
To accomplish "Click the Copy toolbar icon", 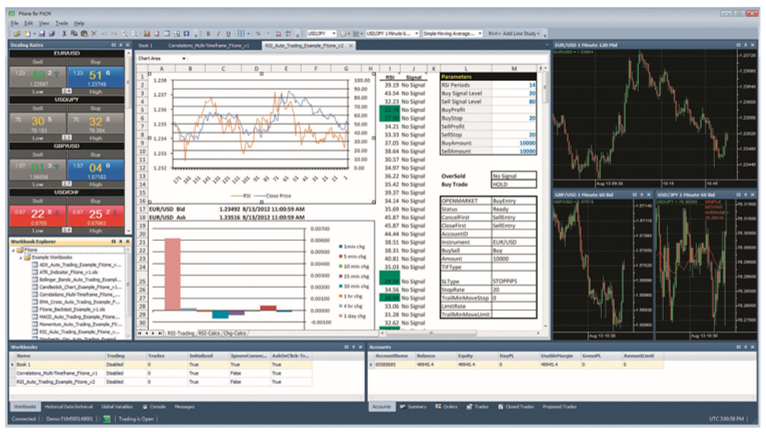I will (x=74, y=34).
